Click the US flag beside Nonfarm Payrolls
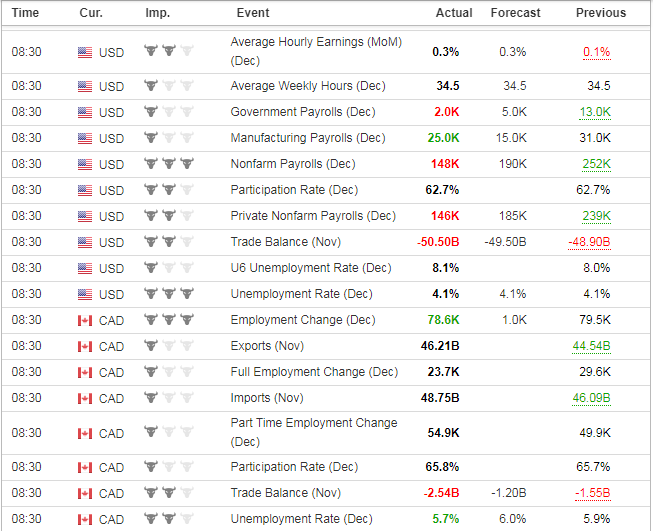The image size is (653, 531). (84, 164)
